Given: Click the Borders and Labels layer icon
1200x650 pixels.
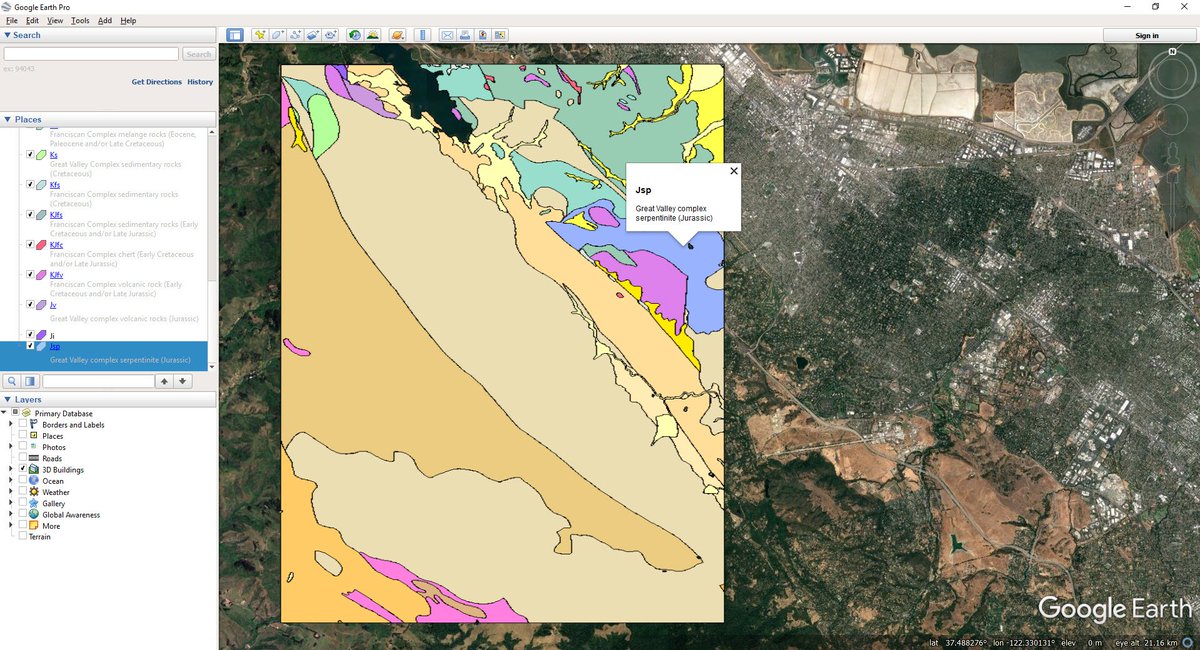Looking at the screenshot, I should [33, 425].
